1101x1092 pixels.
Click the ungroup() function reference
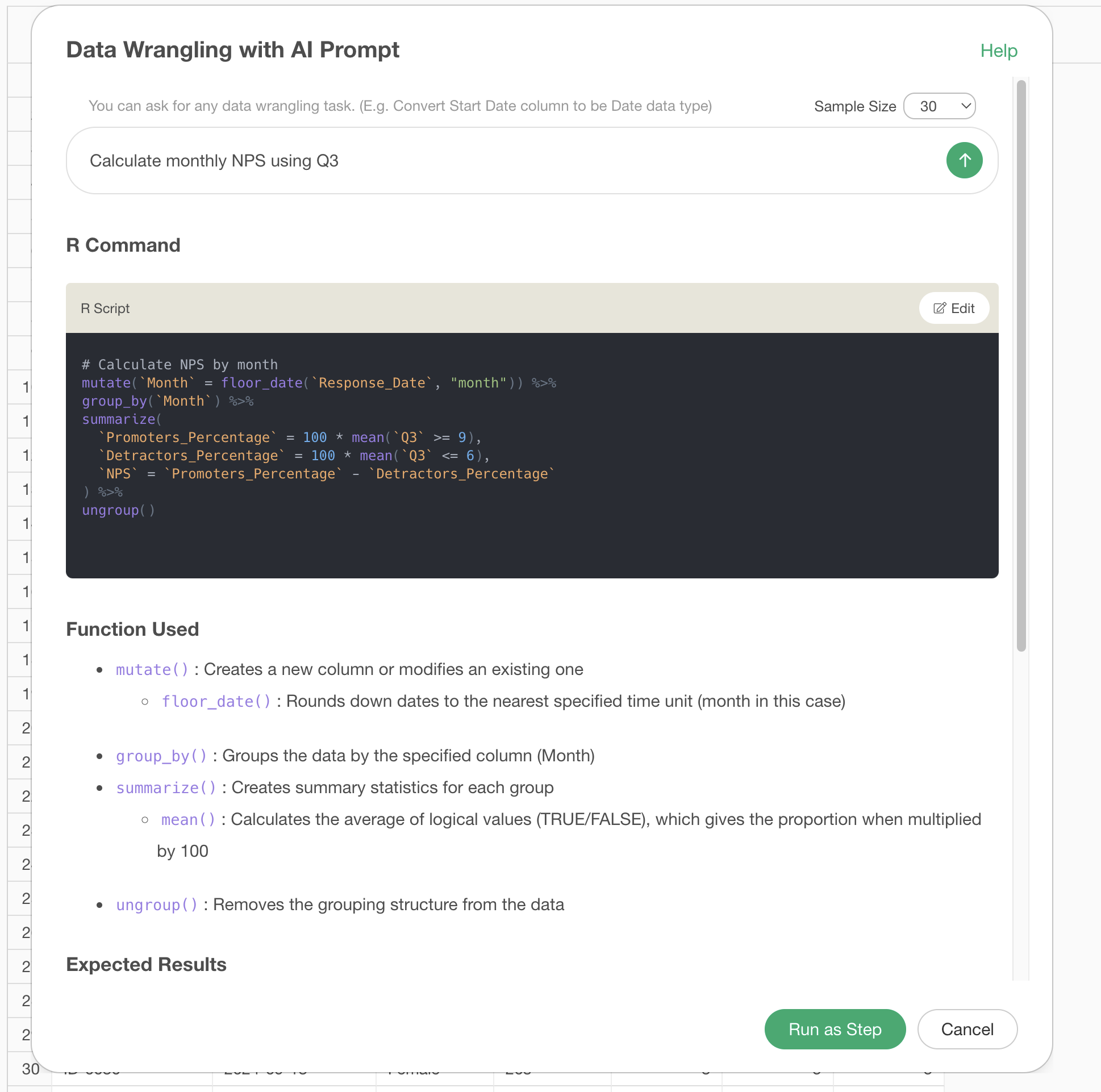click(x=157, y=905)
